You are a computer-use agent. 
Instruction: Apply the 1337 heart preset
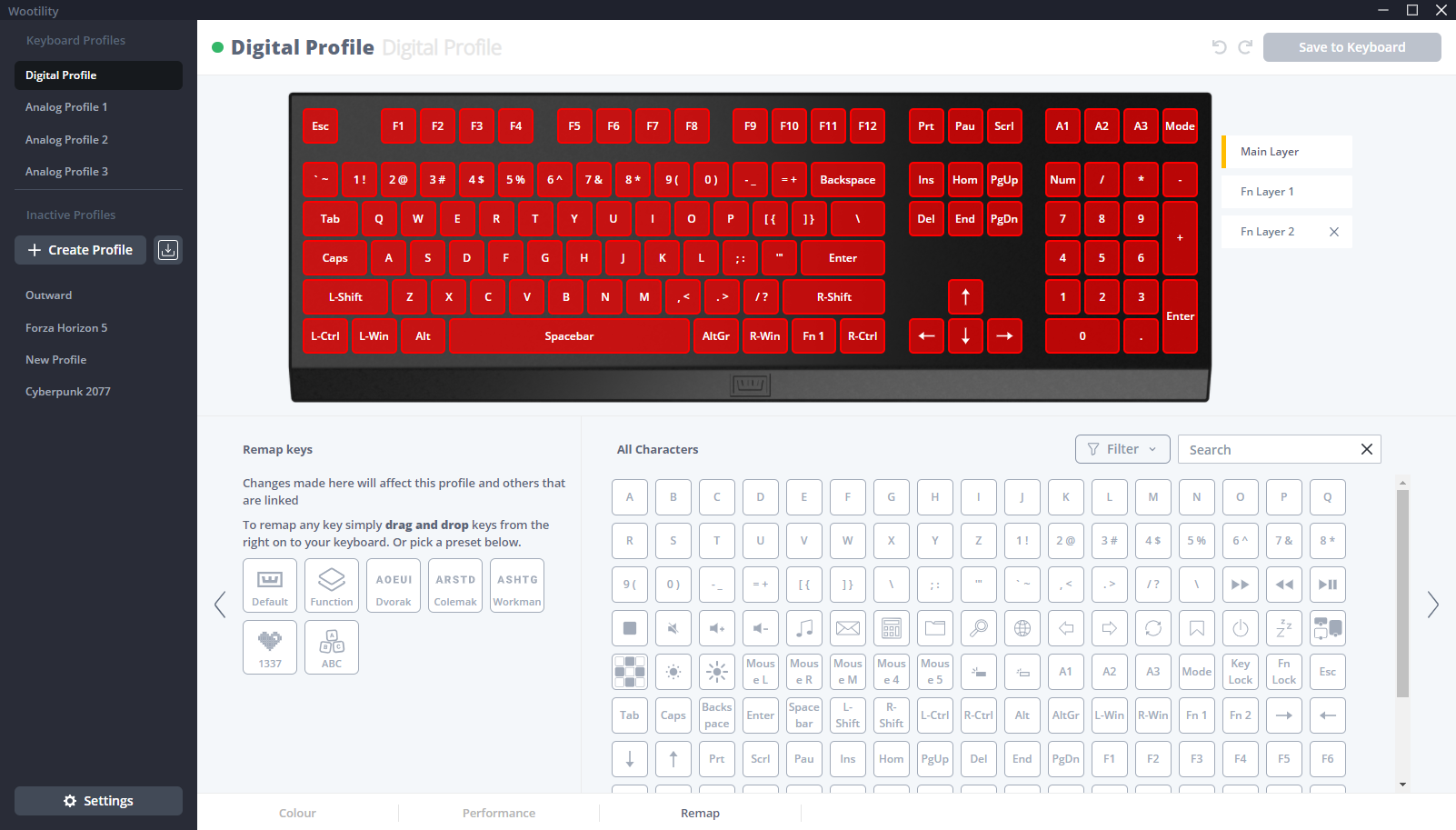point(270,647)
